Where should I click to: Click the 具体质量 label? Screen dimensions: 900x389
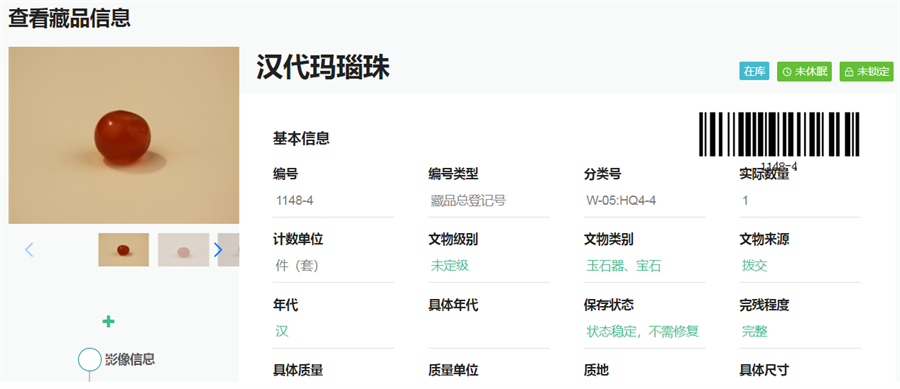(x=298, y=371)
